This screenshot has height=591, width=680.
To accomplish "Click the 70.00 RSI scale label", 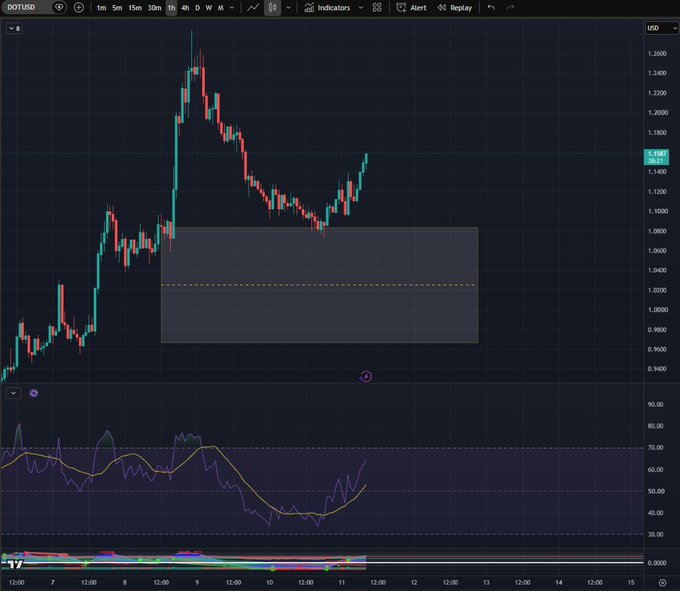I will coord(655,447).
